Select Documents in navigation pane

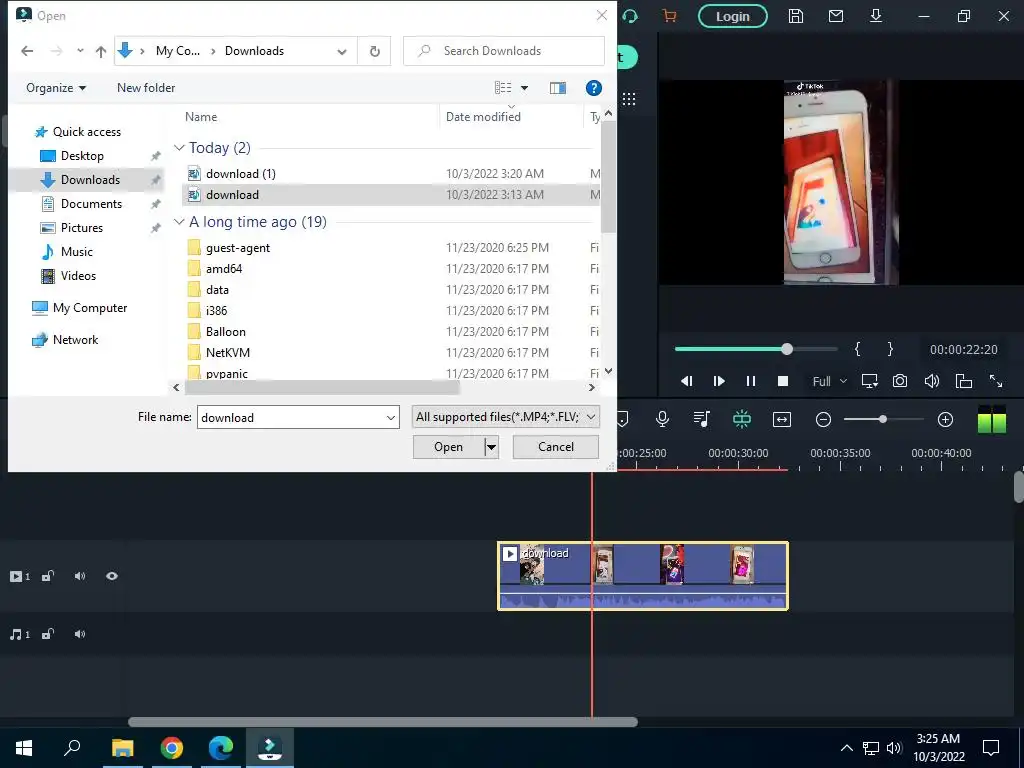91,204
